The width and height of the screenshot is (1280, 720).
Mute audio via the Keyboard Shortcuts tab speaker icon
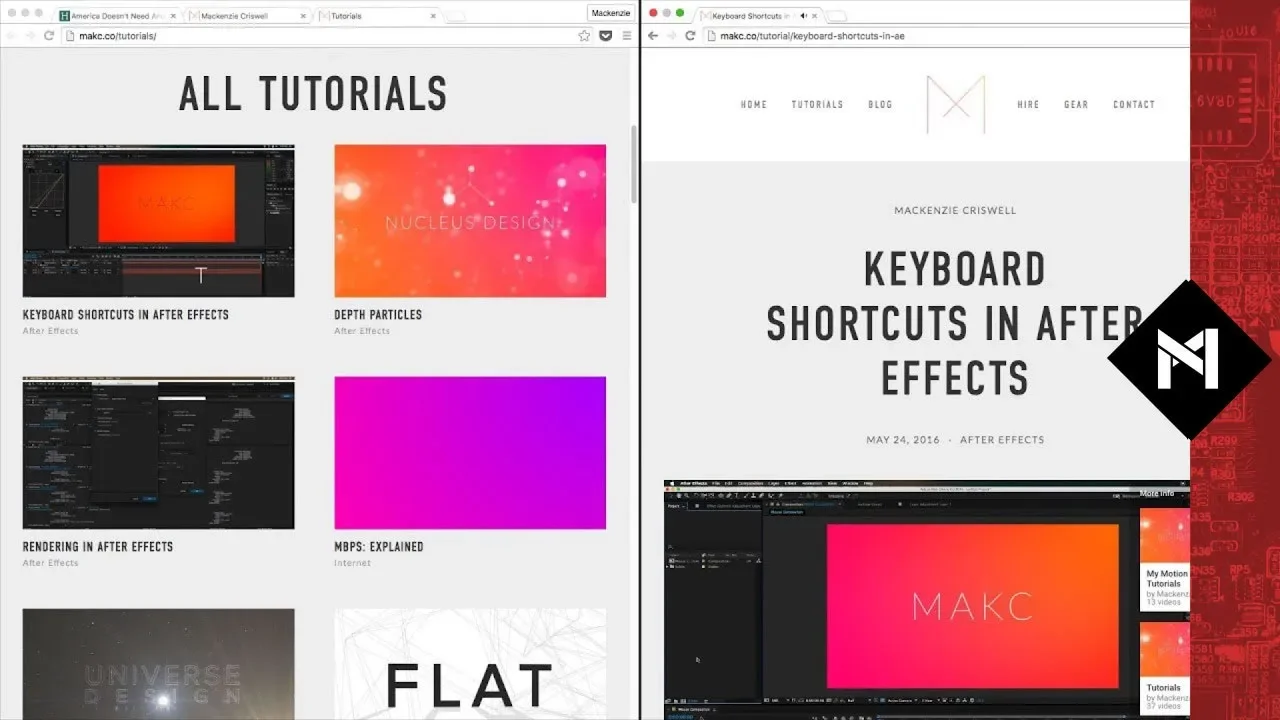tap(803, 16)
